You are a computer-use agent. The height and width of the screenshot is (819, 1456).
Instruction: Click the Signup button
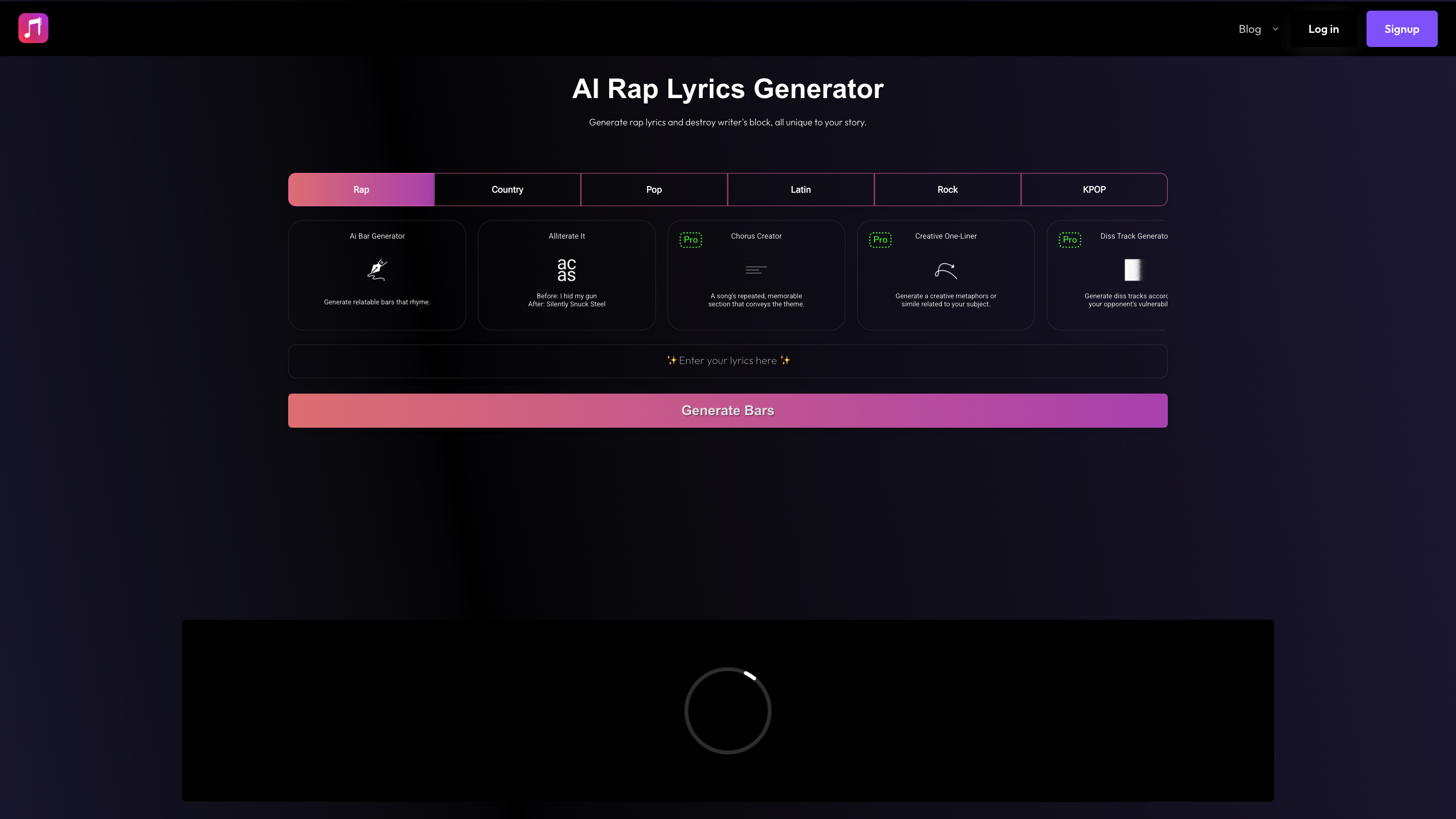[1402, 29]
